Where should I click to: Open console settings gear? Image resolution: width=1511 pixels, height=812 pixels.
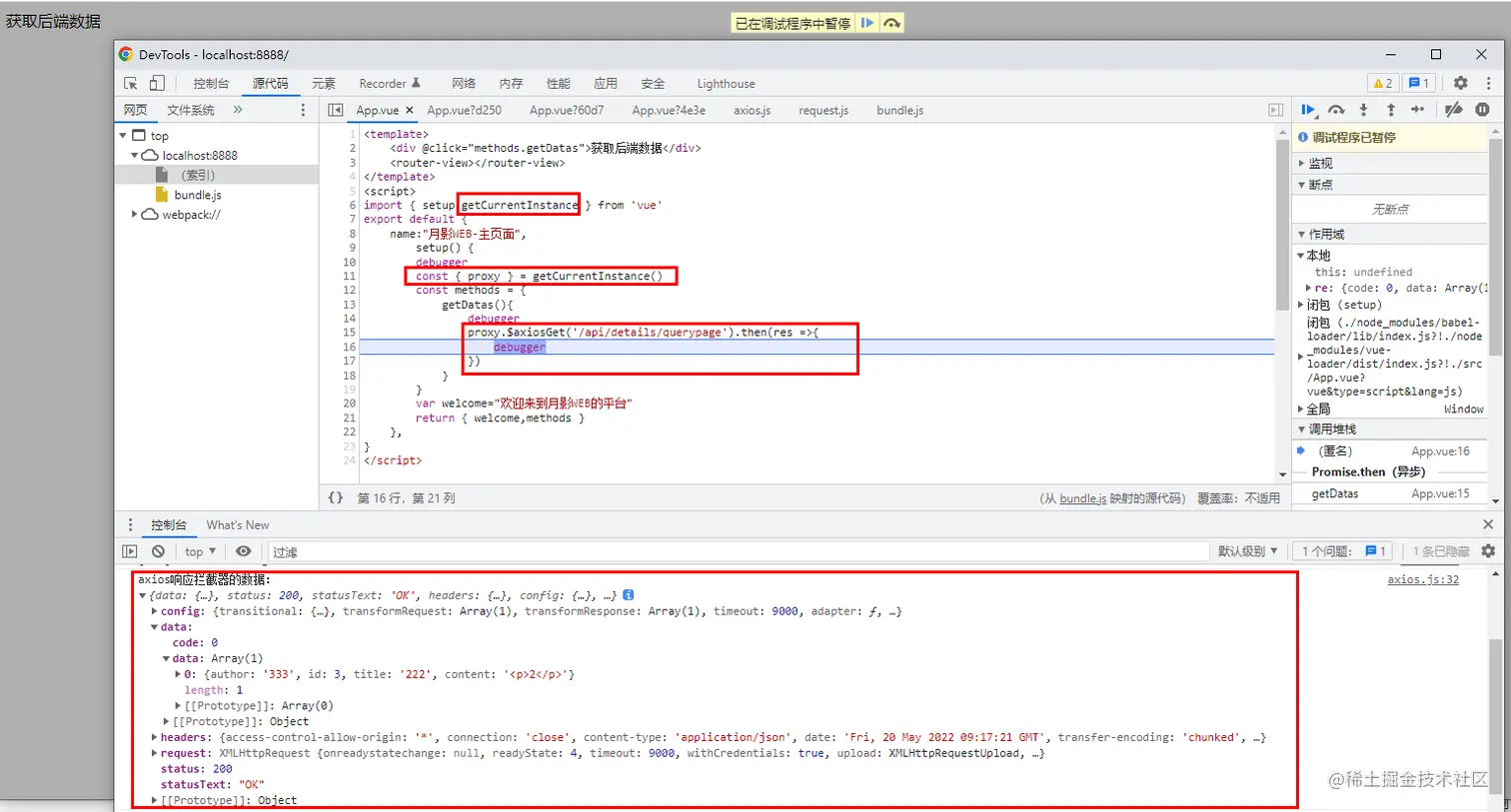1488,551
